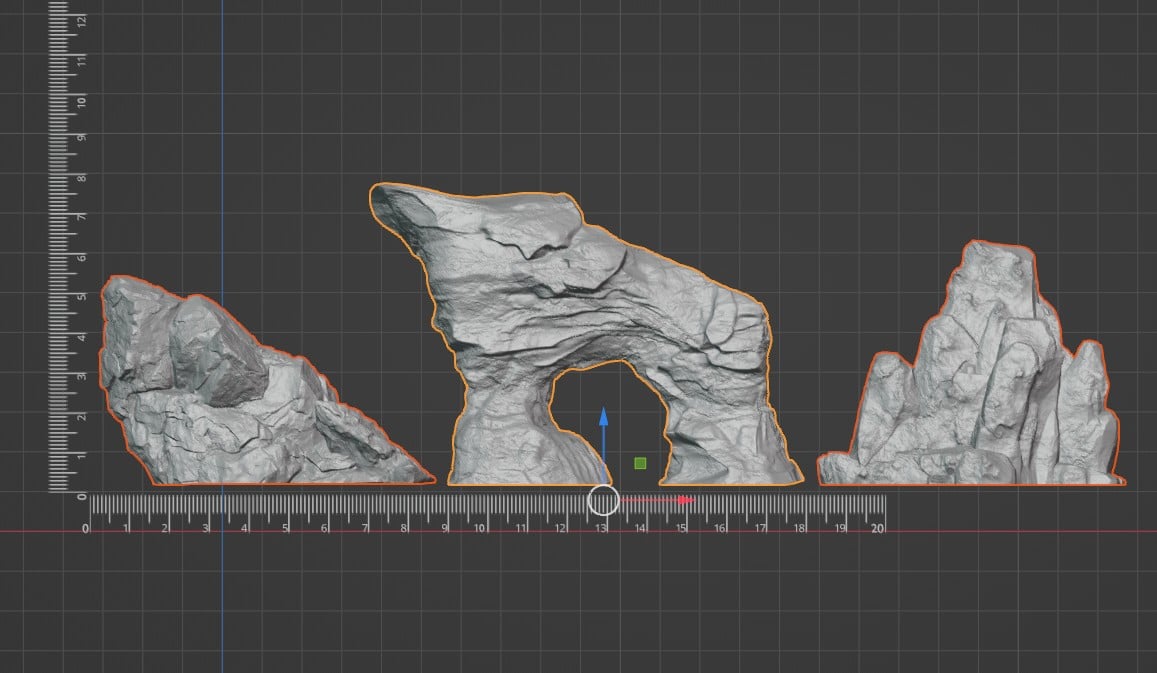Click the 10 mark on horizontal ruler
1157x673 pixels.
click(480, 528)
